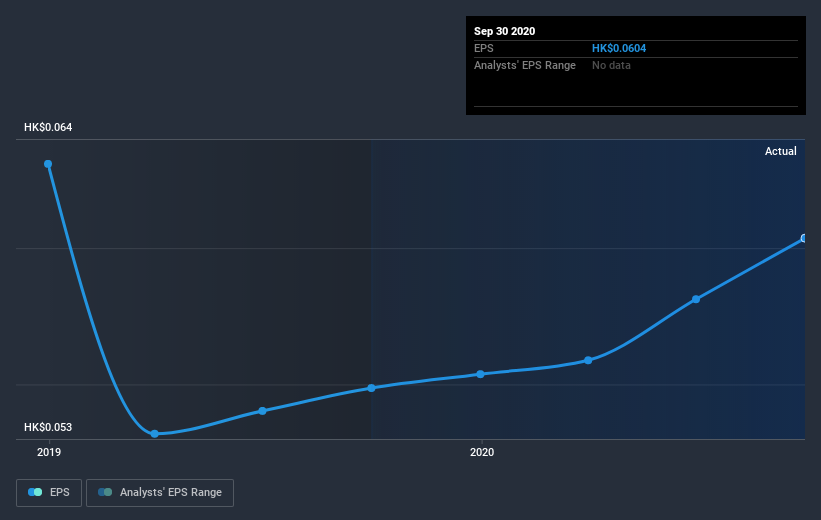Click the HK$0.053 y-axis label
821x520 pixels.
48,427
